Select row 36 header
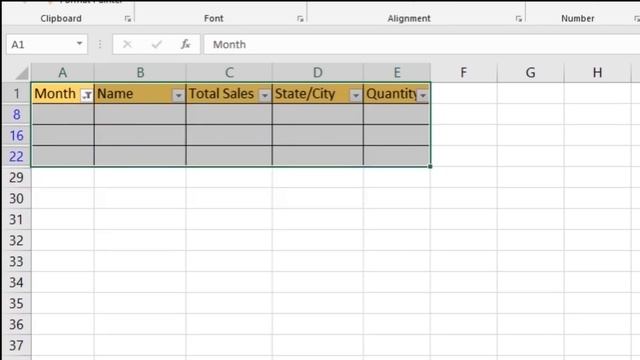The height and width of the screenshot is (360, 640). point(16,324)
